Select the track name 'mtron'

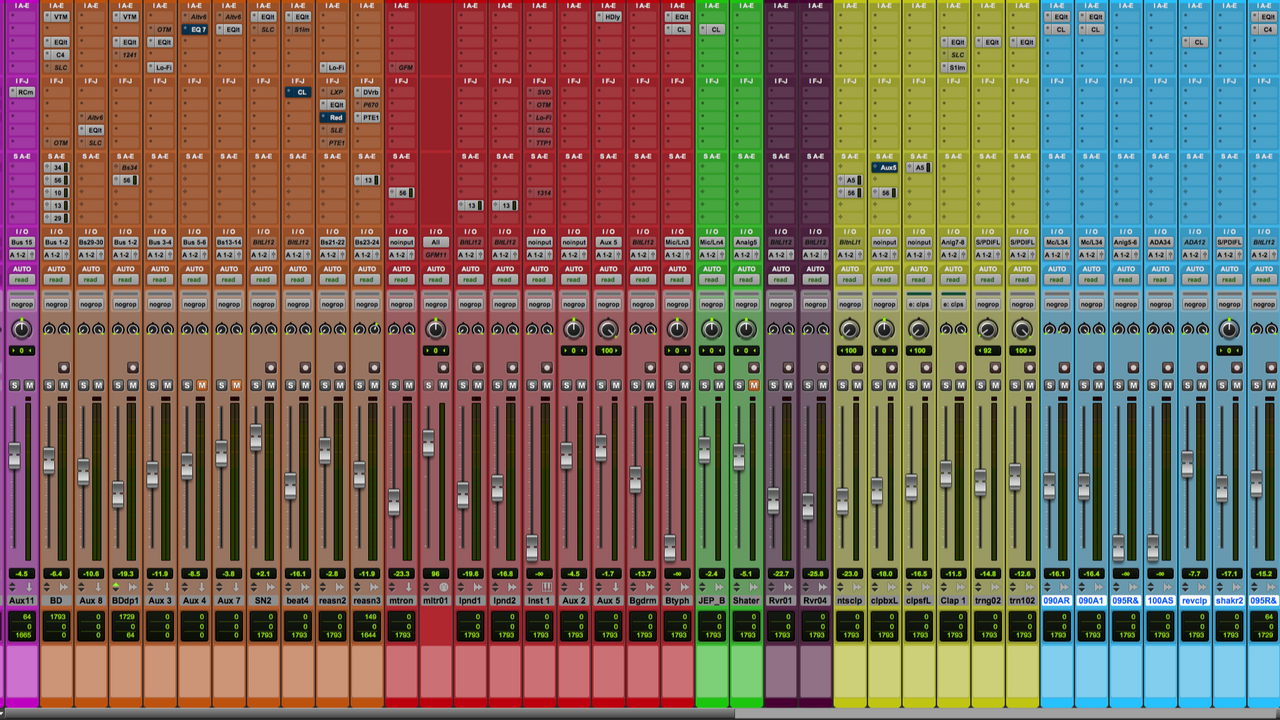(402, 601)
